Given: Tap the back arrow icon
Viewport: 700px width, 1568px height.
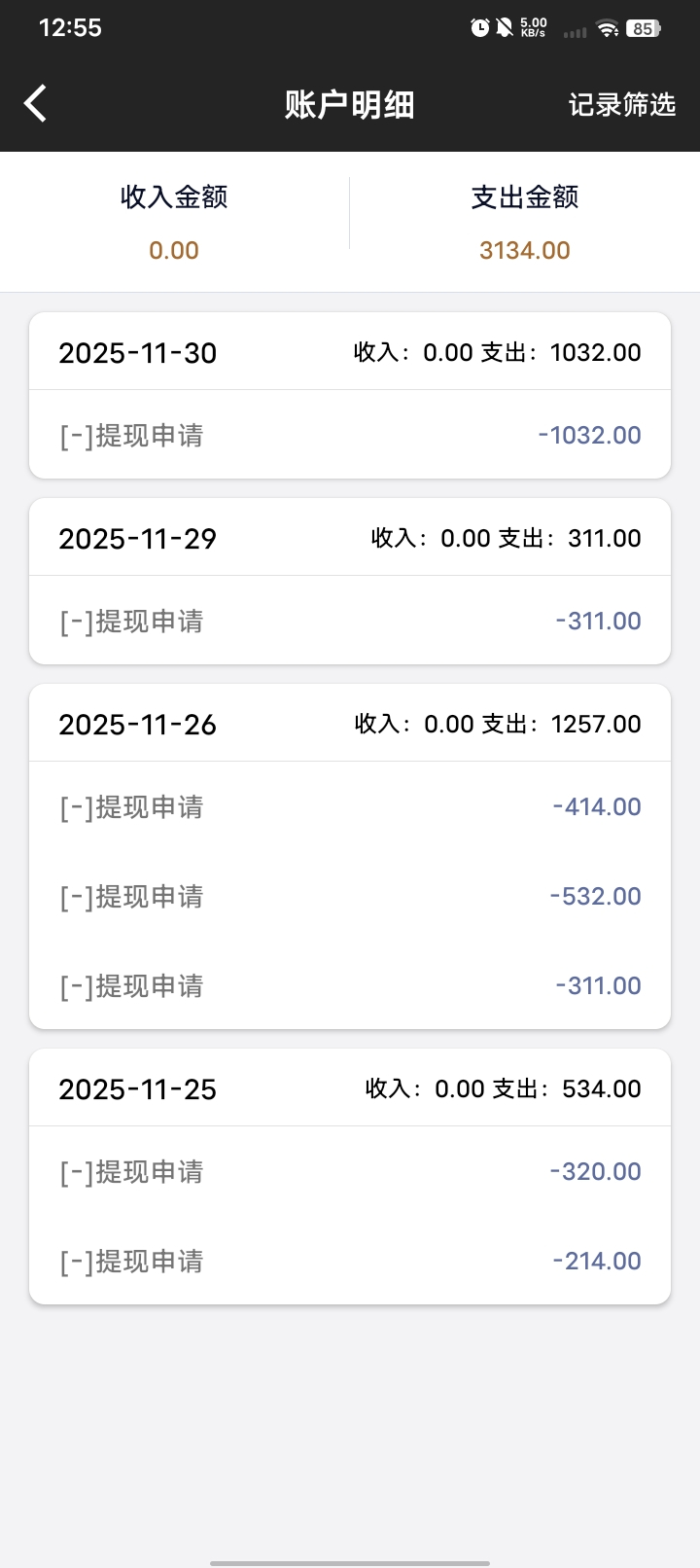Looking at the screenshot, I should pos(36,104).
